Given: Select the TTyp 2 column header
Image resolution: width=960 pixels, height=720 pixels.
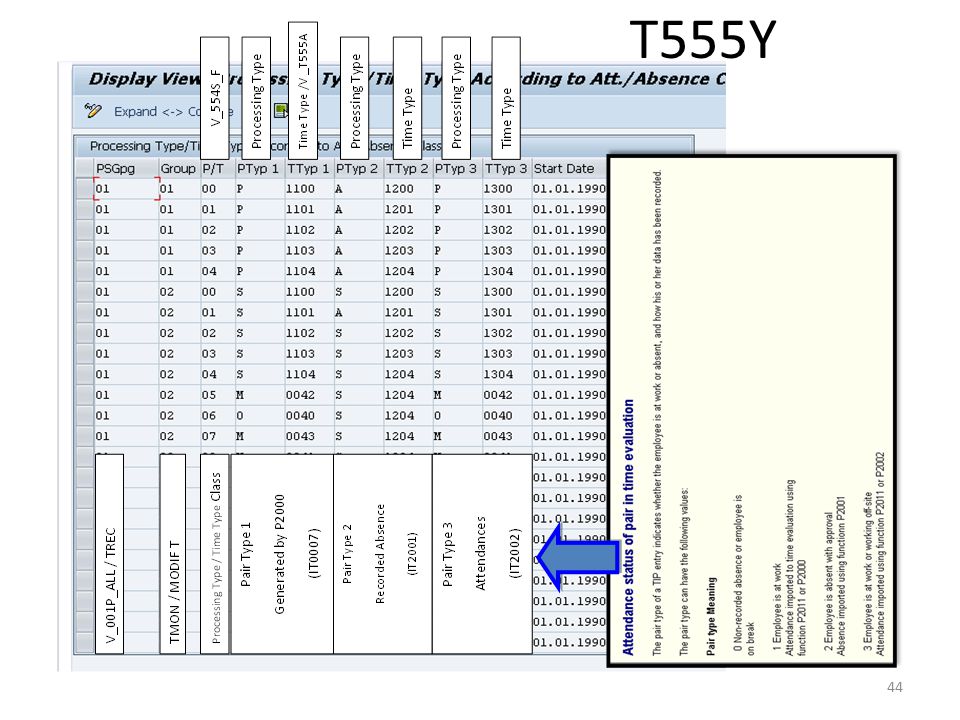Looking at the screenshot, I should (407, 168).
